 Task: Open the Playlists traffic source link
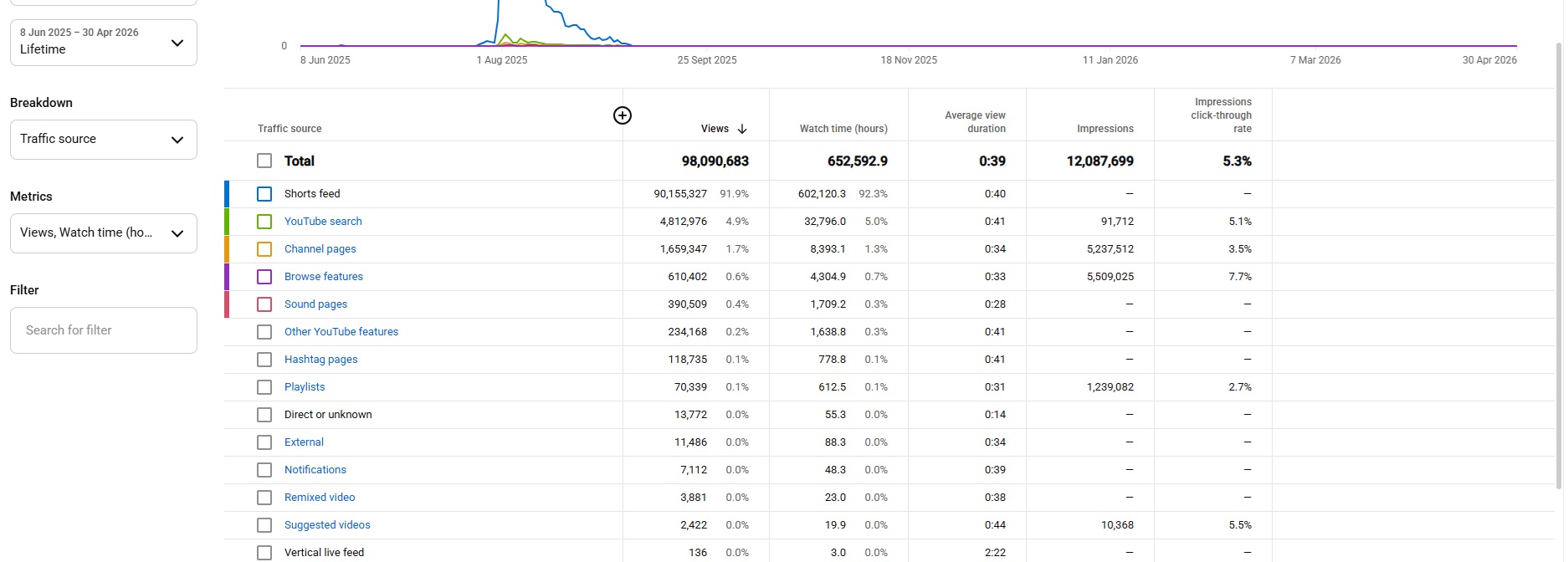click(305, 387)
